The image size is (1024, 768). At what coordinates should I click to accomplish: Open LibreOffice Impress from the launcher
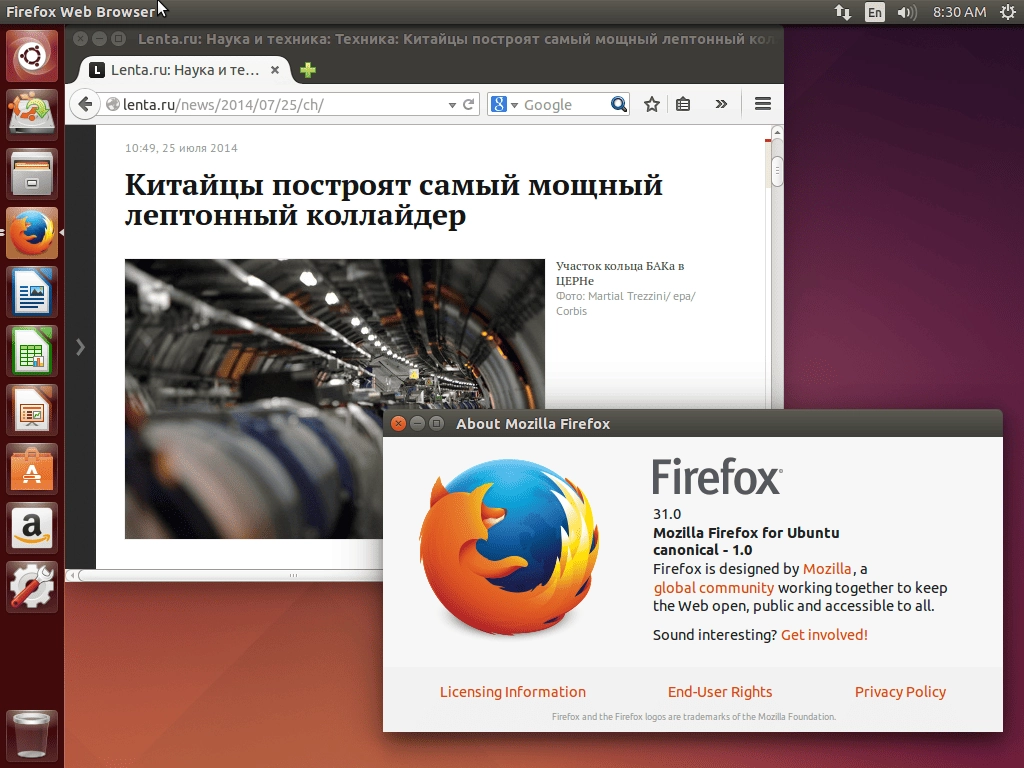32,410
